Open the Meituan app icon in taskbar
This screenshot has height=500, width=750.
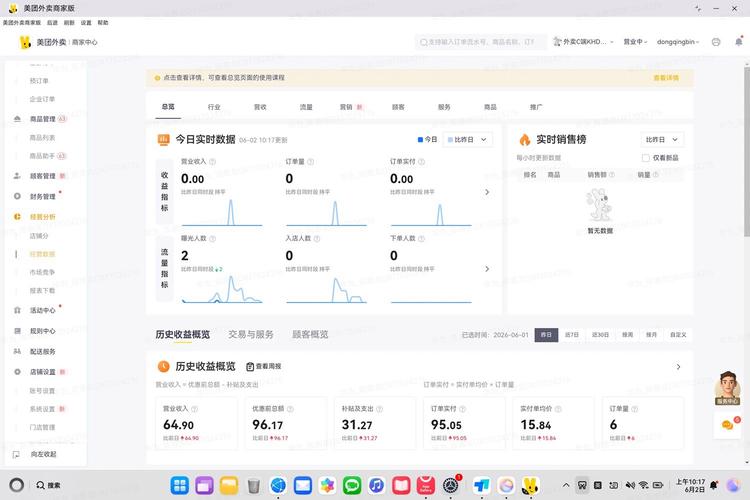click(x=530, y=486)
